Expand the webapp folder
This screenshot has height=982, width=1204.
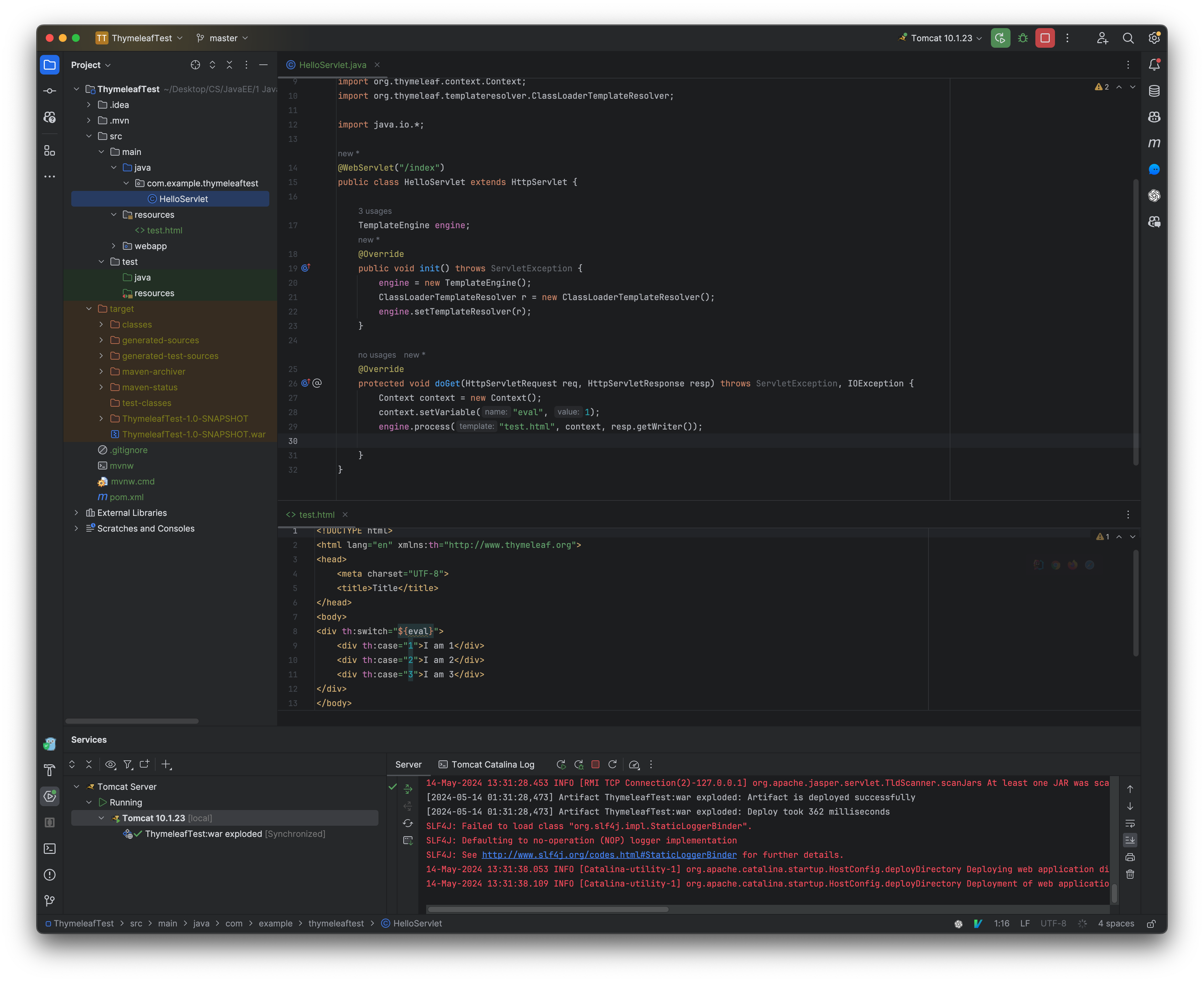(114, 246)
